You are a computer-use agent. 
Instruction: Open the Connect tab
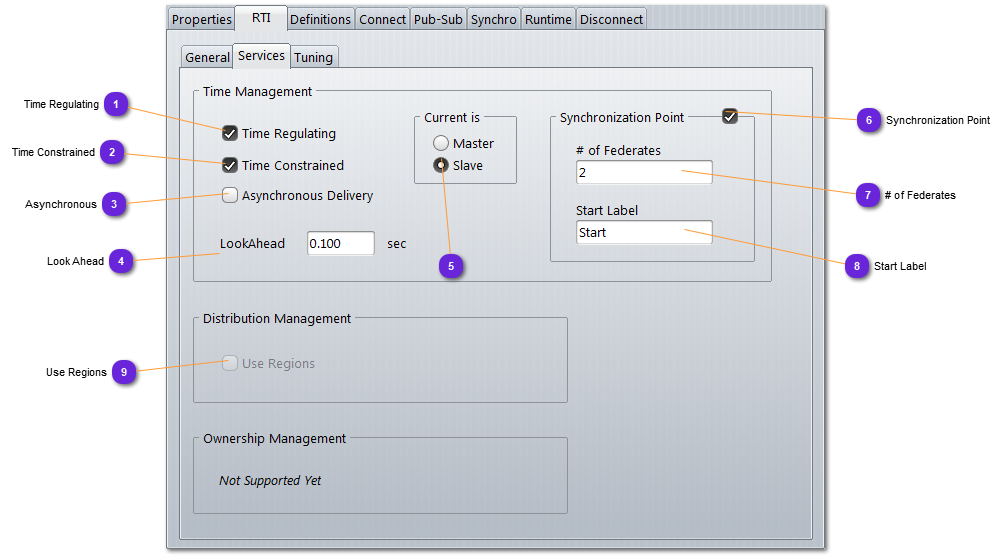382,19
